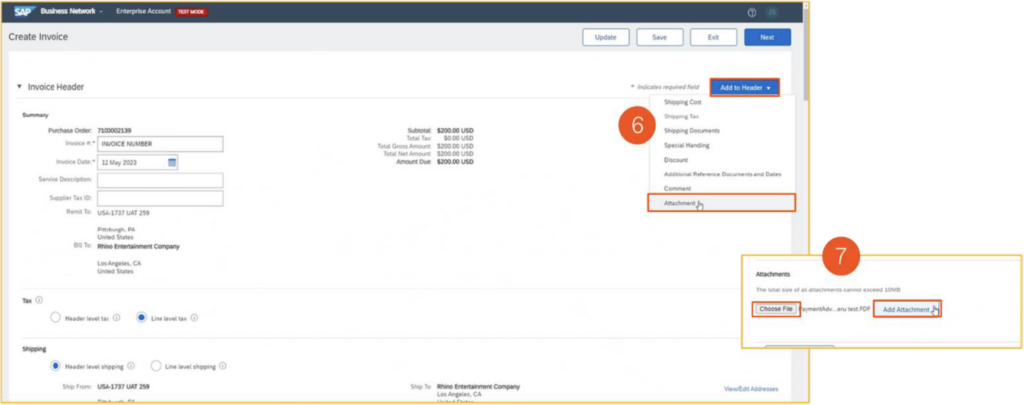Collapse the Invoice Header section triangle
The width and height of the screenshot is (1024, 405).
20,86
